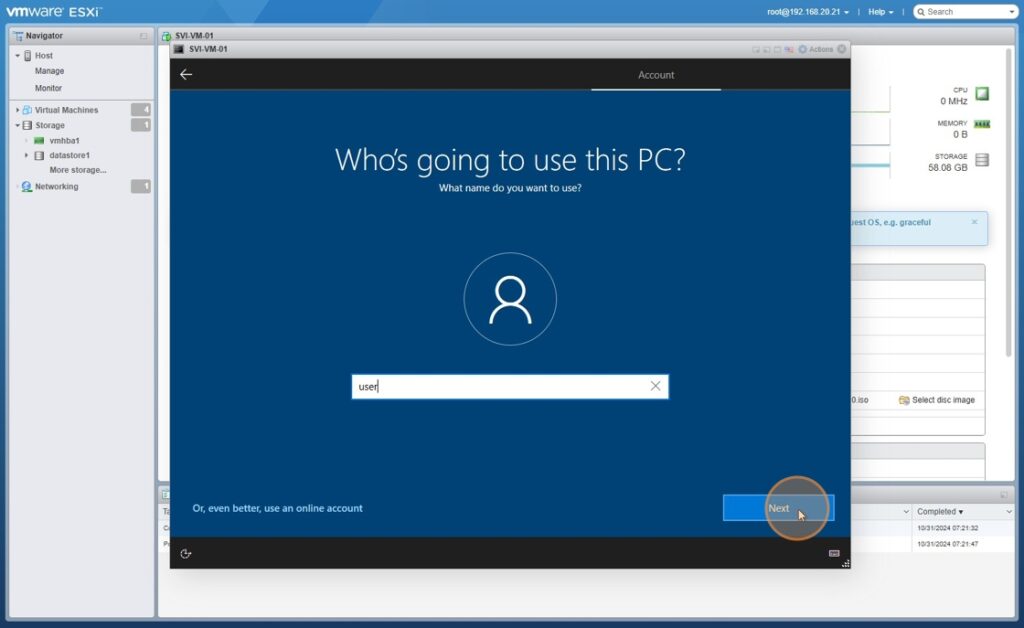Click the SVI-VM-01 tab icon

(167, 36)
